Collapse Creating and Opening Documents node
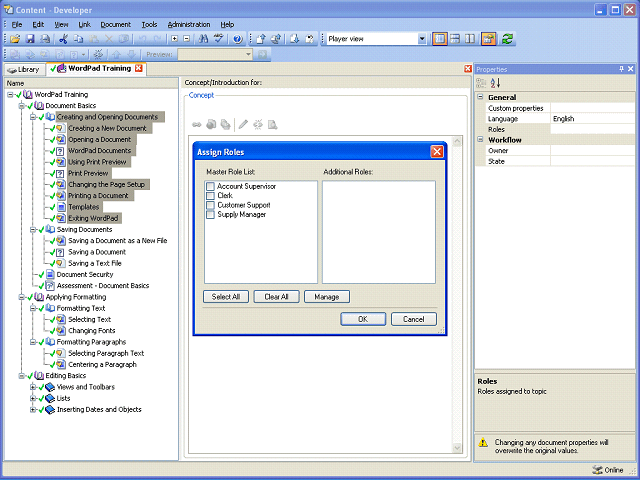Viewport: 640px width, 480px height. (x=33, y=117)
